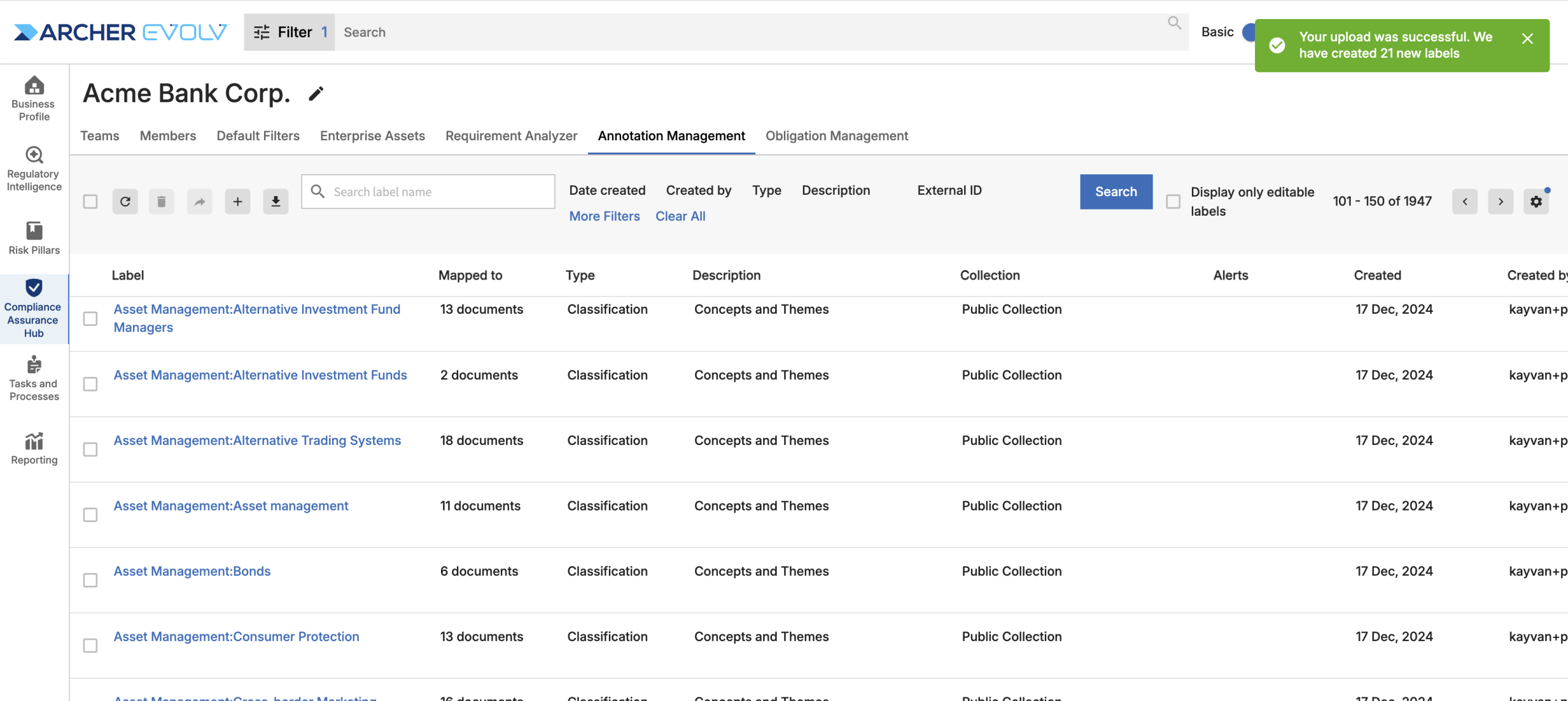Edit company name pencil icon
The height and width of the screenshot is (701, 1568).
coord(315,94)
